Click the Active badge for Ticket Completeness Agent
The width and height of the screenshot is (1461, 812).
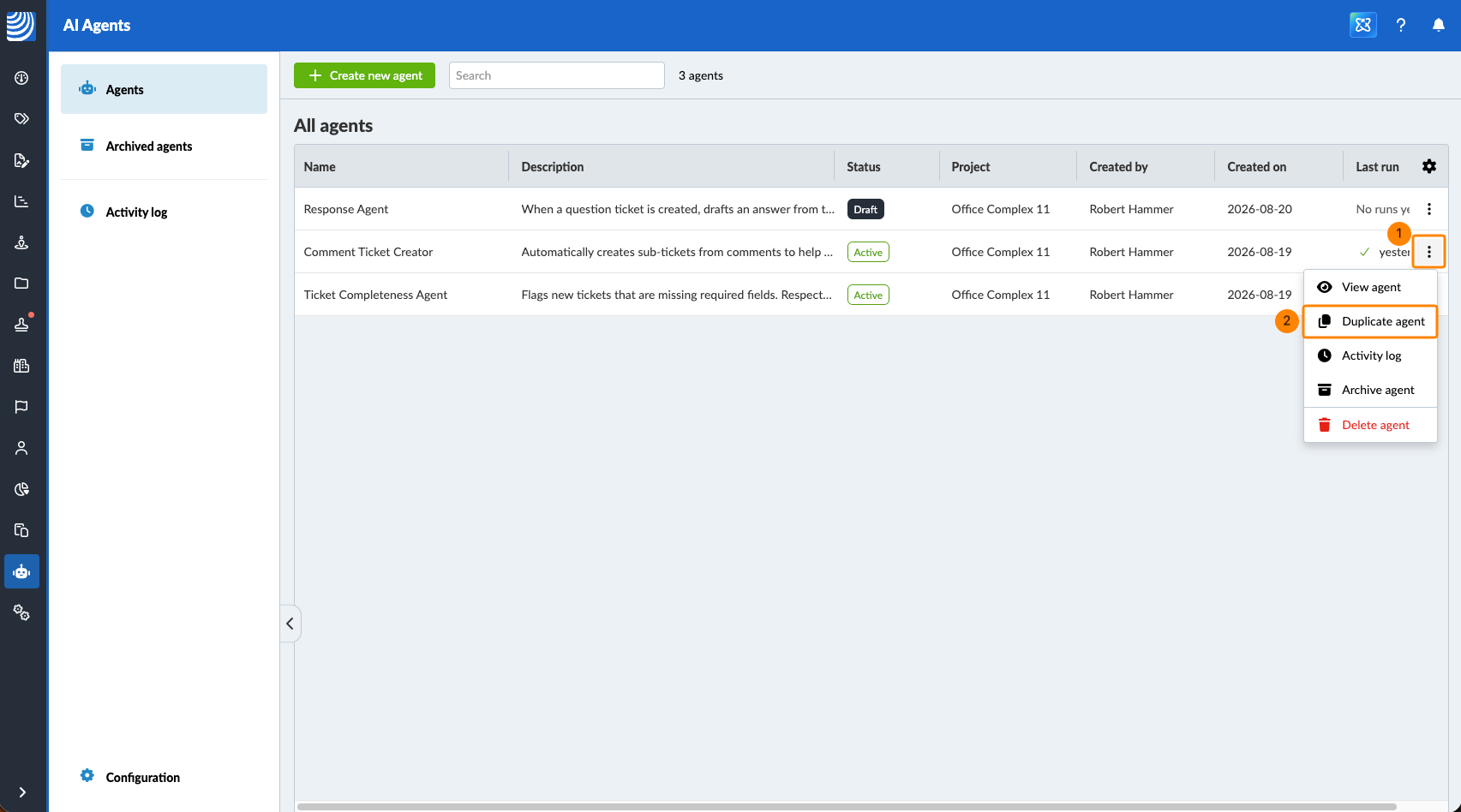868,295
